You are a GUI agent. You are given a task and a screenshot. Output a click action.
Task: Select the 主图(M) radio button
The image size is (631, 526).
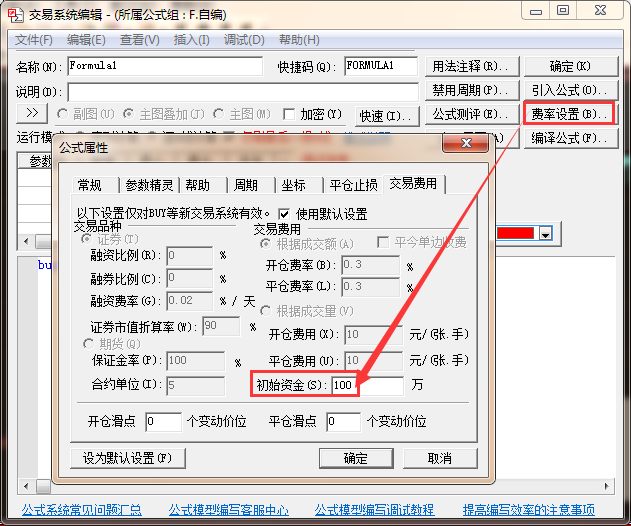[218, 114]
